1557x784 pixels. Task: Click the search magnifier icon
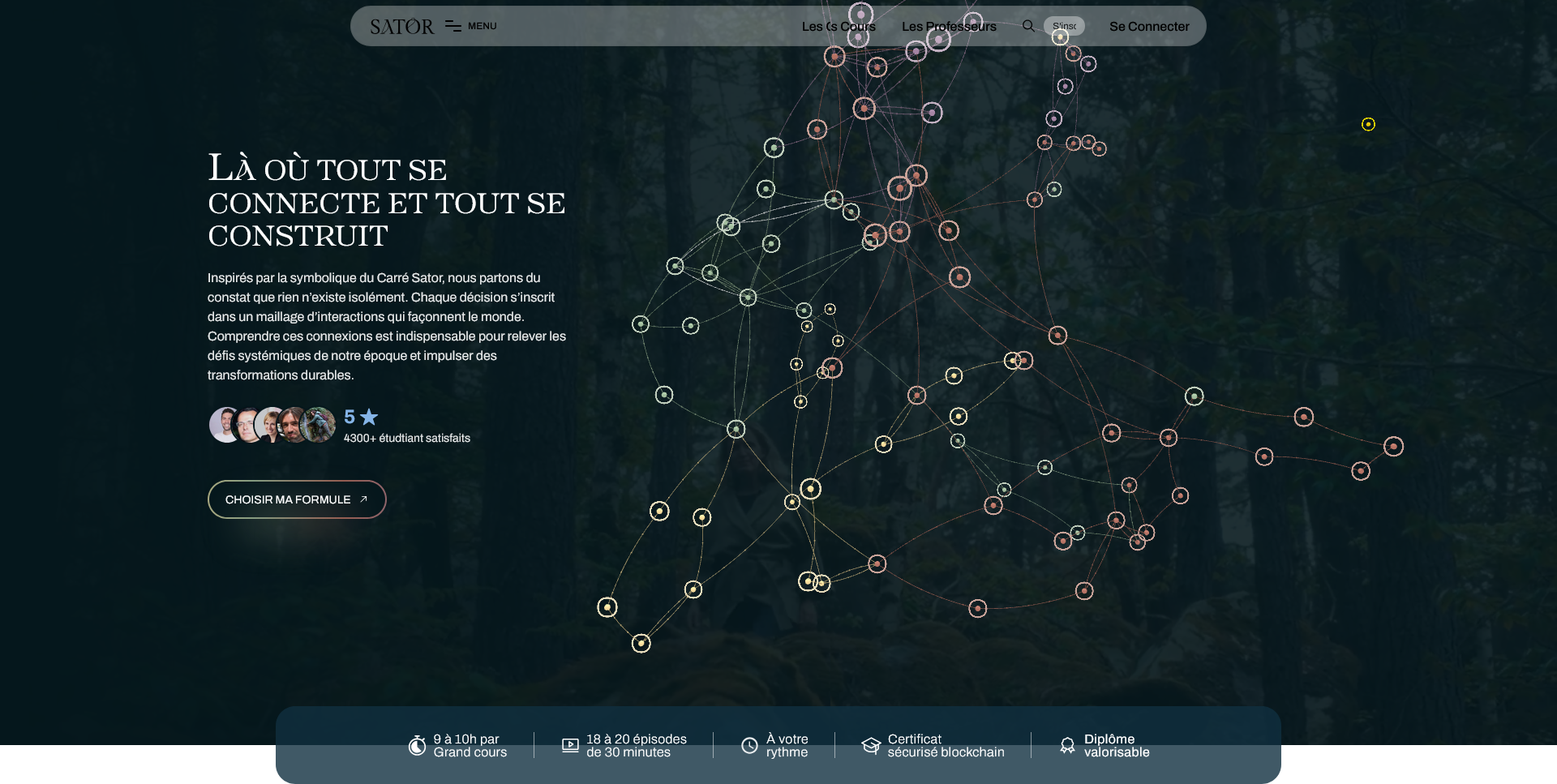pyautogui.click(x=1028, y=26)
